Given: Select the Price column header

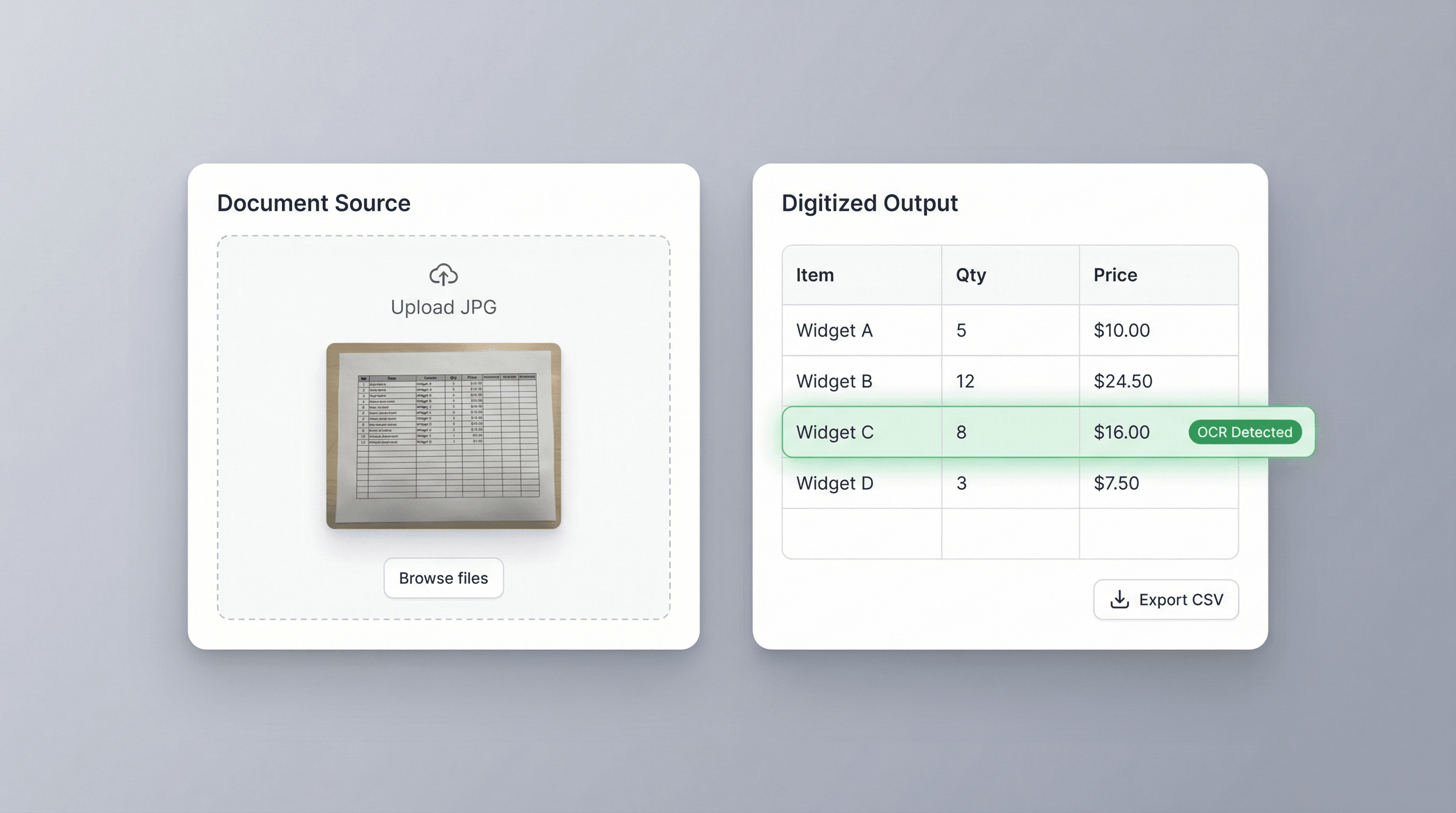Looking at the screenshot, I should tap(1115, 275).
